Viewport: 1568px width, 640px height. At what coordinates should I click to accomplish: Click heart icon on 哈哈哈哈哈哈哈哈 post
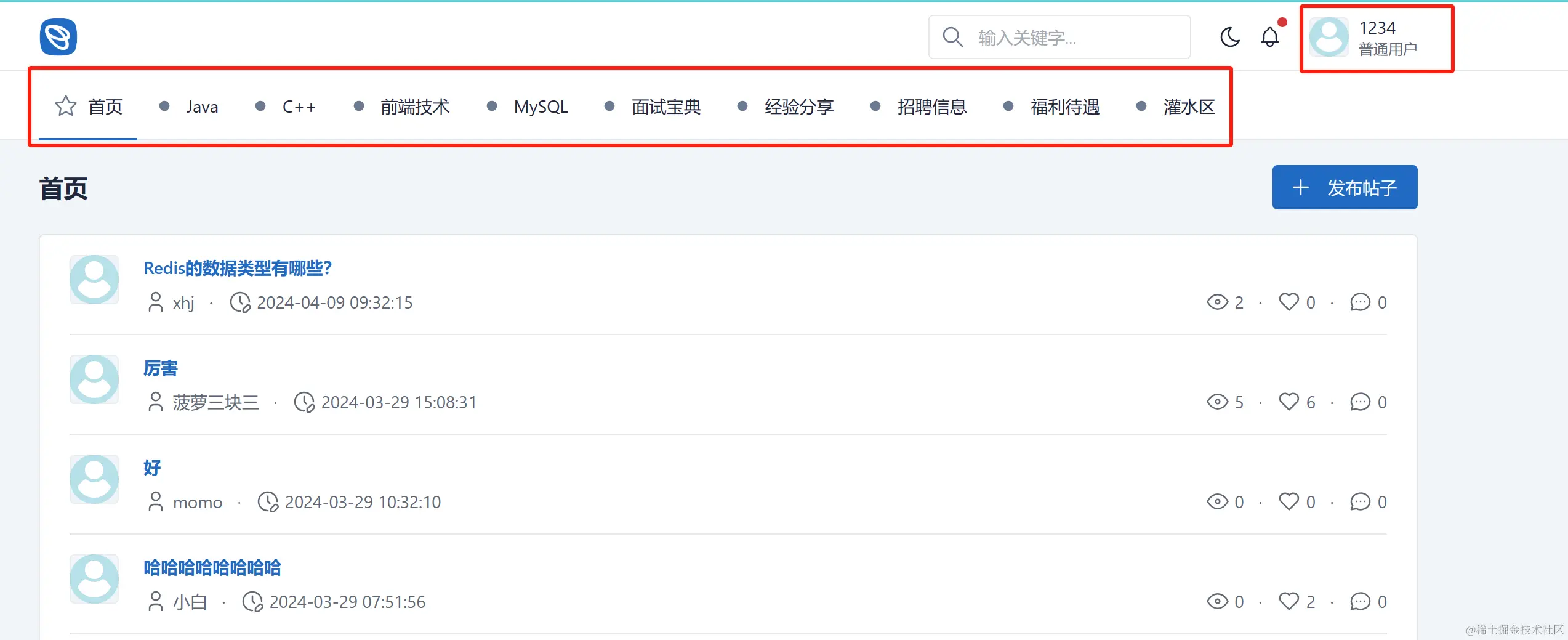pos(1289,601)
